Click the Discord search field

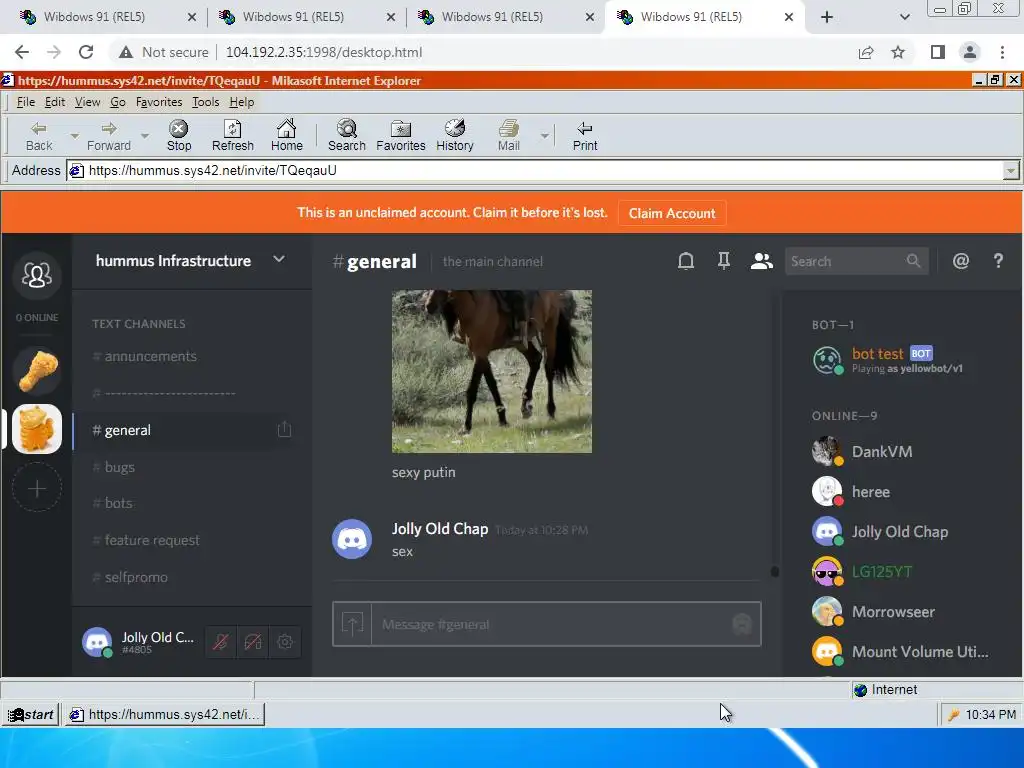click(x=856, y=261)
